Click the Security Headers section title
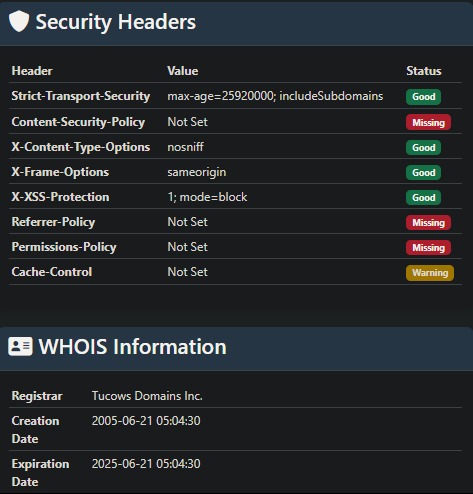The width and height of the screenshot is (473, 494). point(116,22)
